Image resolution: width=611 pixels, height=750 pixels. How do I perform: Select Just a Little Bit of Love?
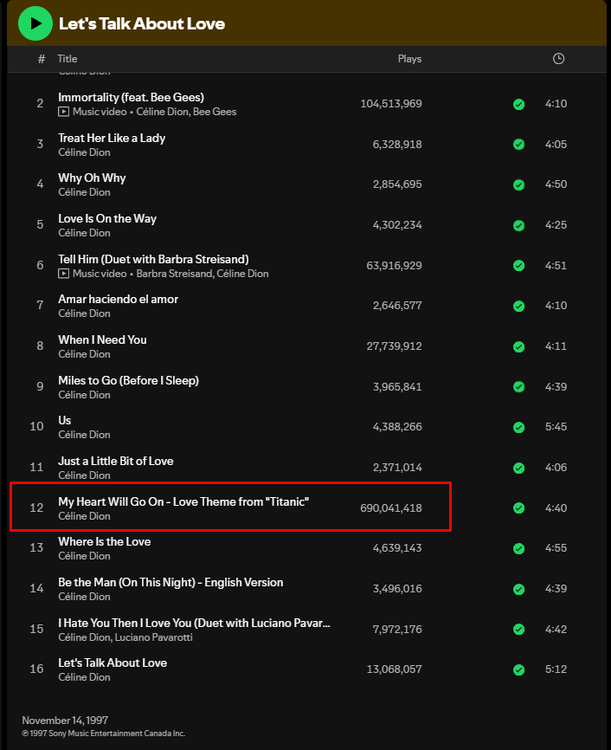click(116, 461)
